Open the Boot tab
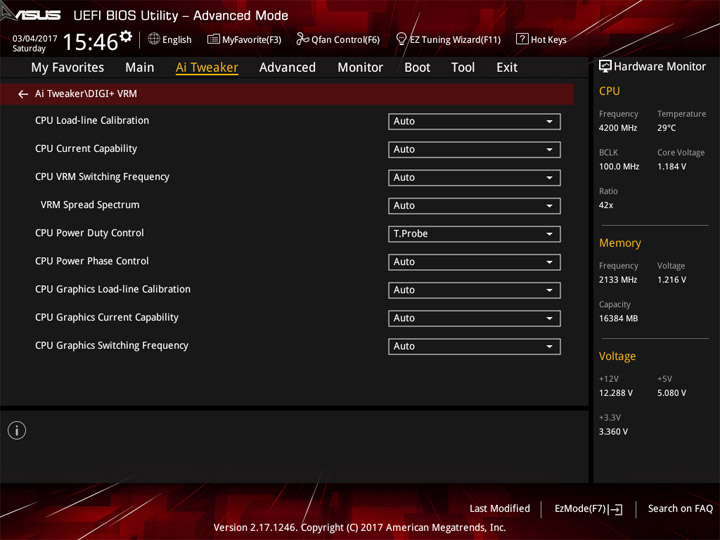The image size is (720, 540). click(417, 68)
